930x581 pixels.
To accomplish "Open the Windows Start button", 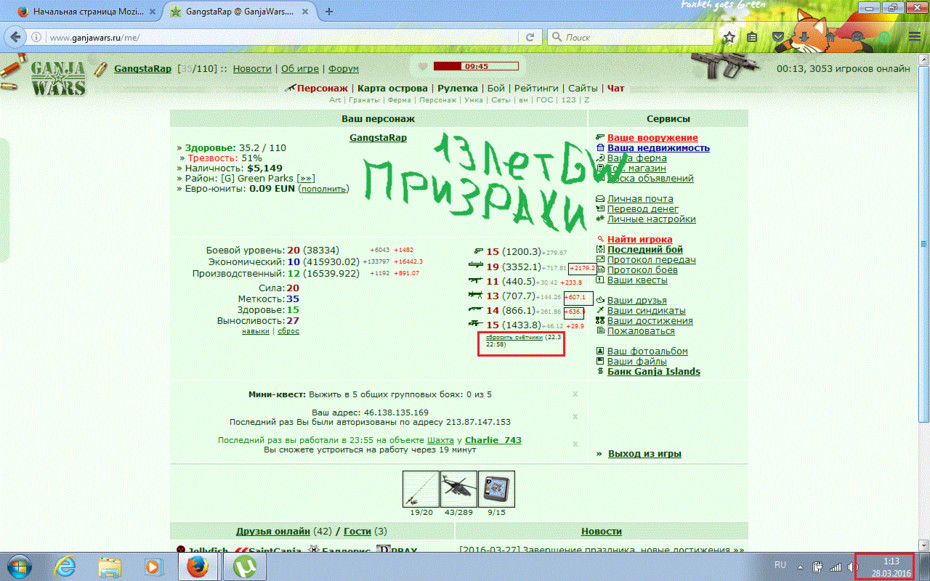I will [18, 567].
